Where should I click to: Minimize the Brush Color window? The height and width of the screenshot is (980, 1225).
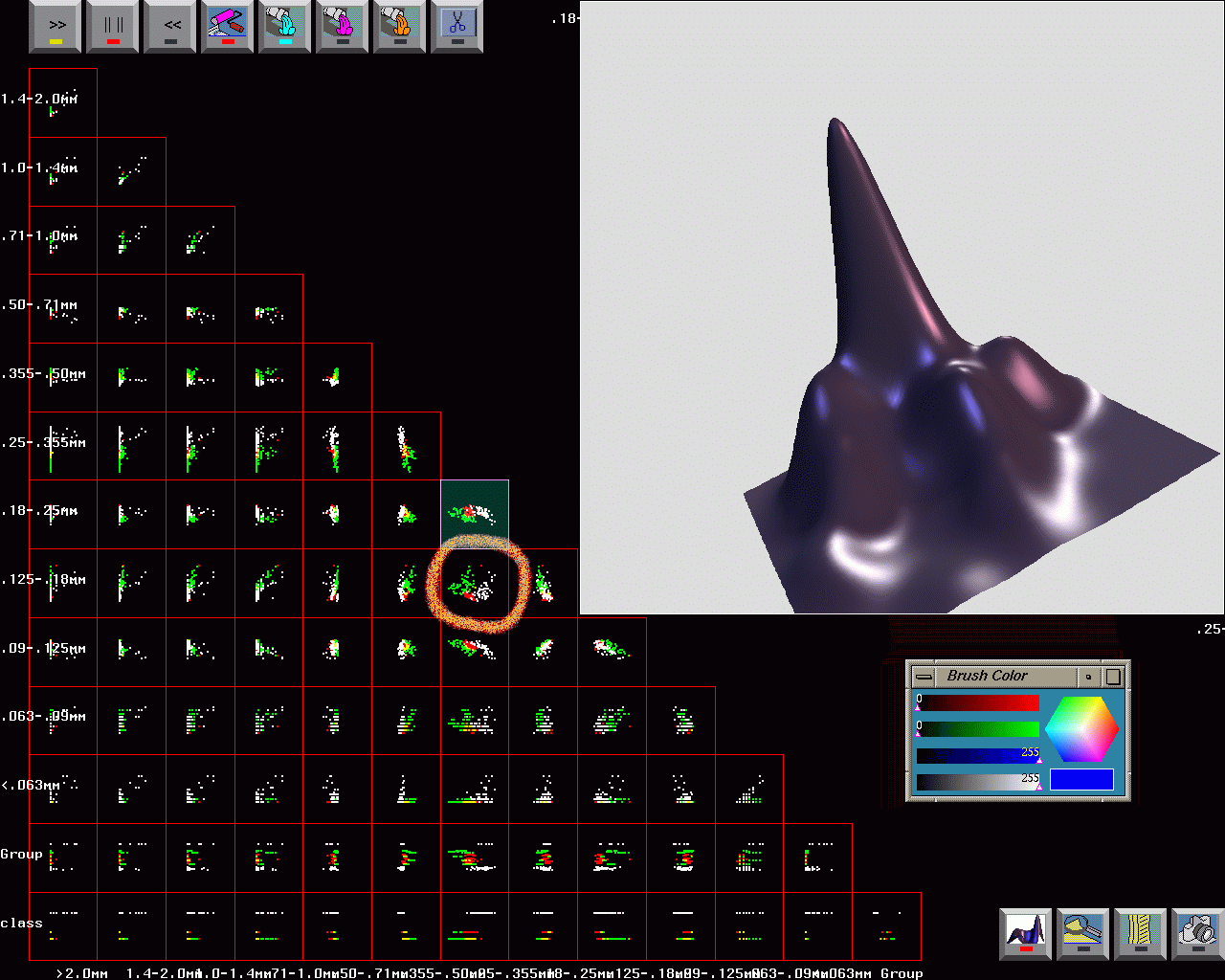coord(1089,677)
